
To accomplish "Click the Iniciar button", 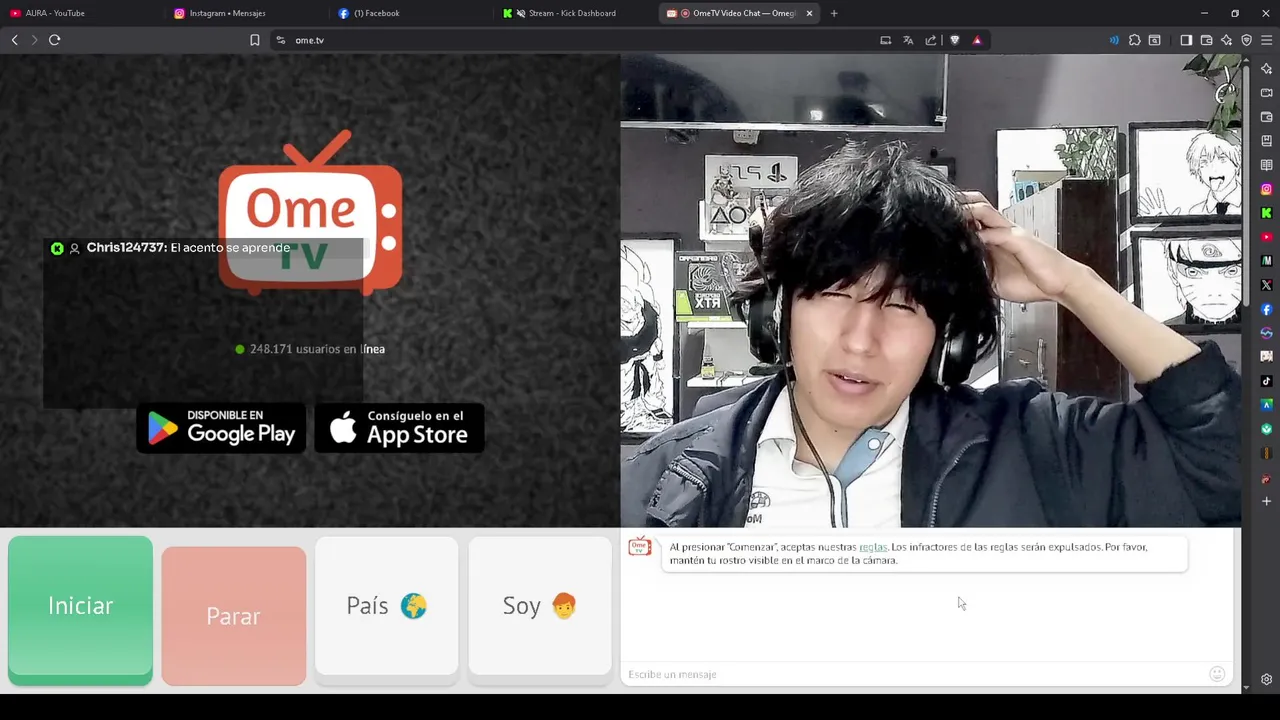I will tap(80, 610).
